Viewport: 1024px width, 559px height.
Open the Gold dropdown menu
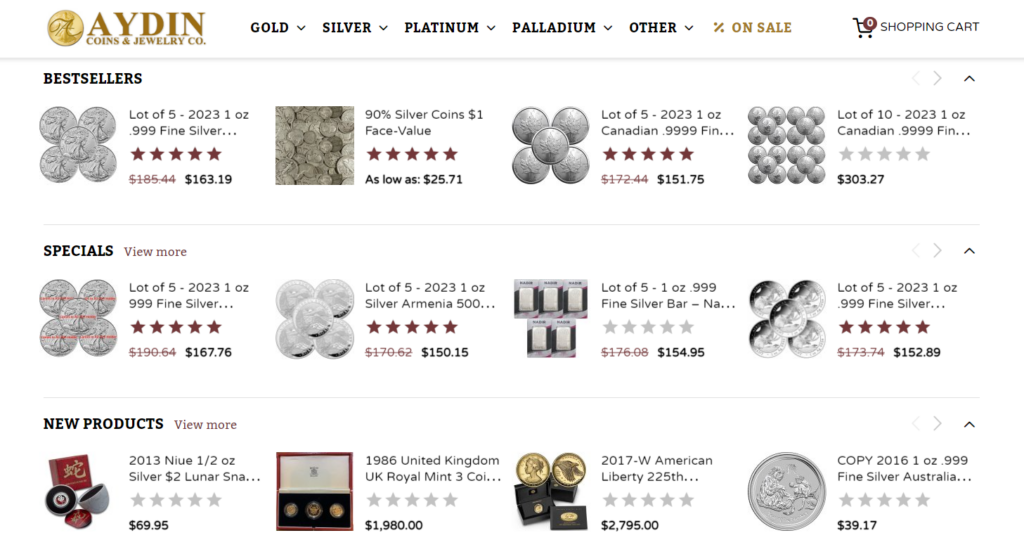click(278, 27)
